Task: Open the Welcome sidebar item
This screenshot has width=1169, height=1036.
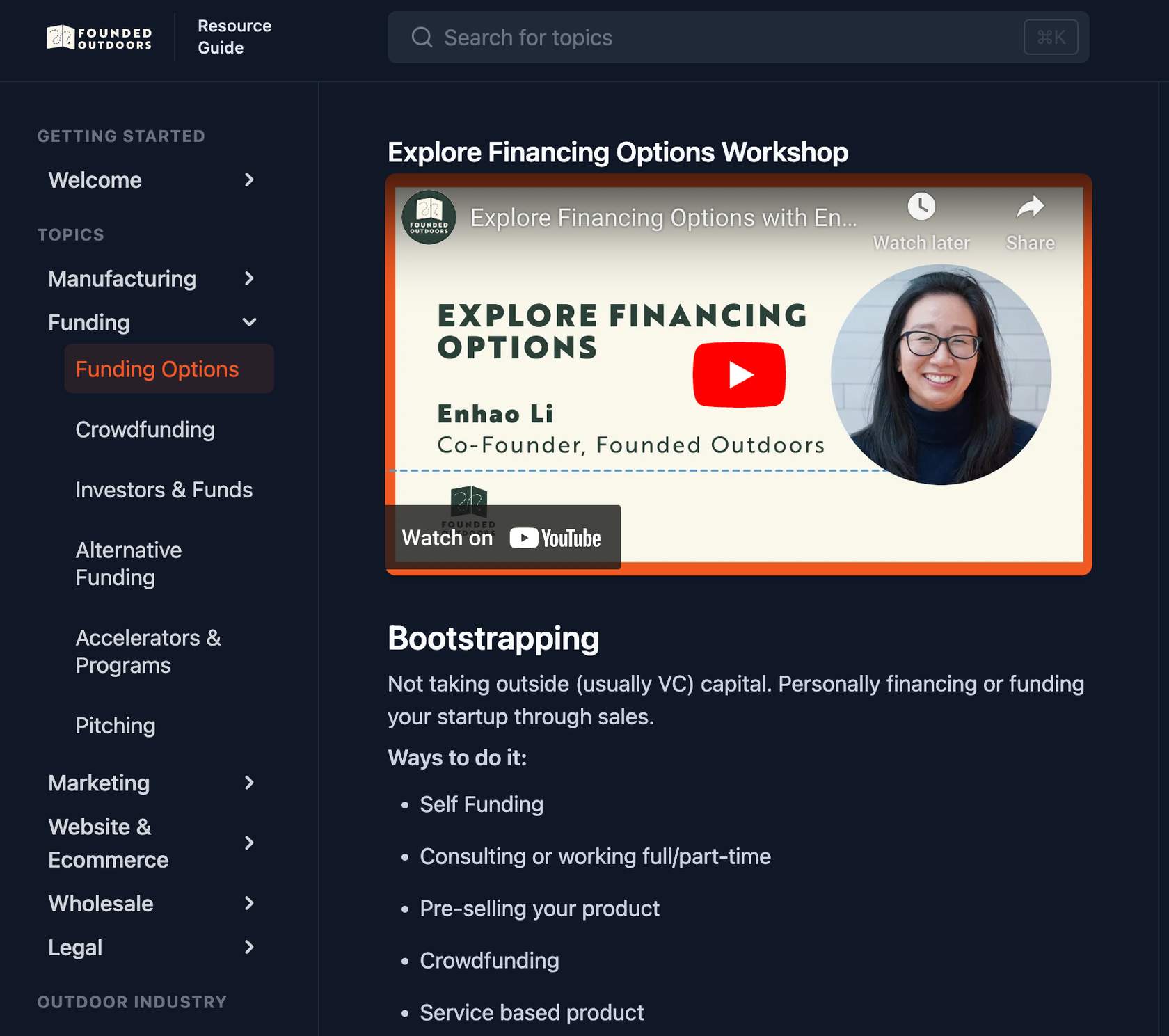Action: (95, 180)
